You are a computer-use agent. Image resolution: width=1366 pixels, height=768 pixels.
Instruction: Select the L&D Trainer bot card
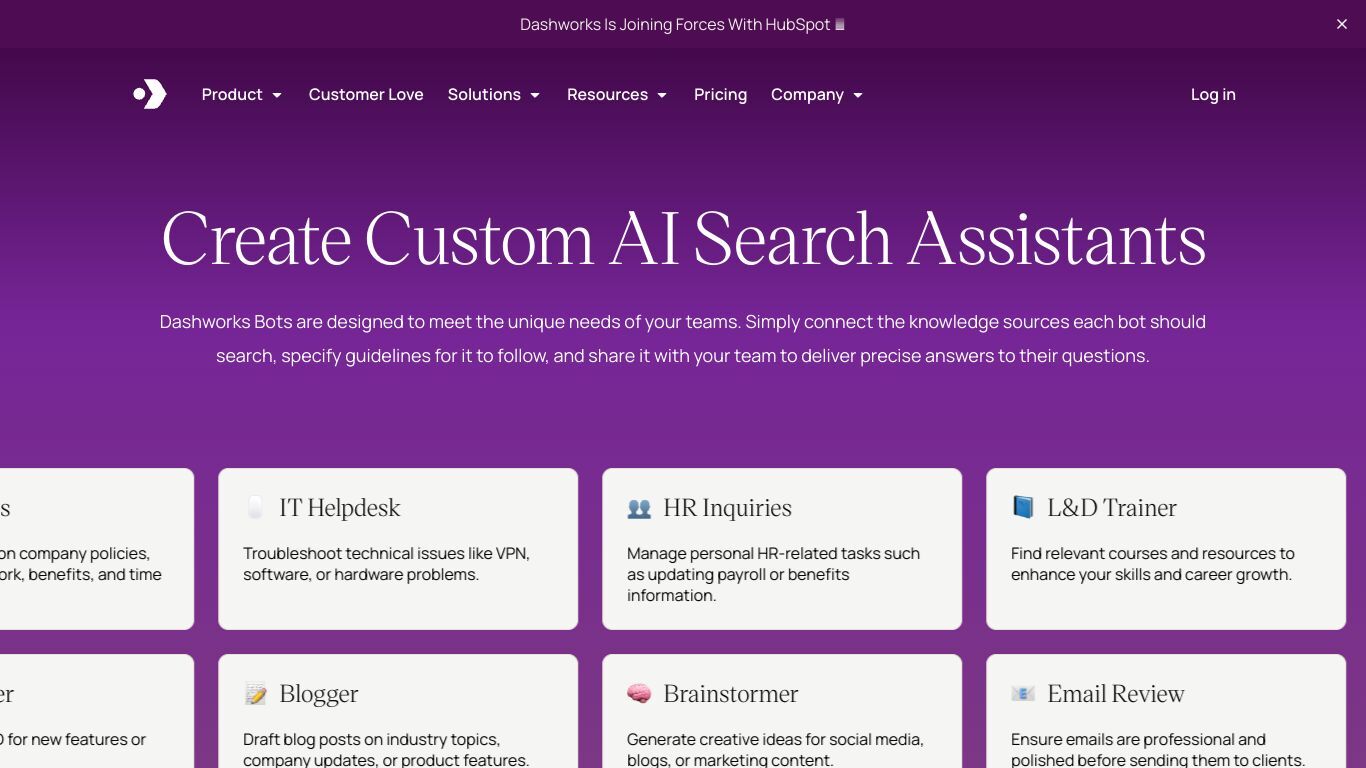coord(1166,549)
